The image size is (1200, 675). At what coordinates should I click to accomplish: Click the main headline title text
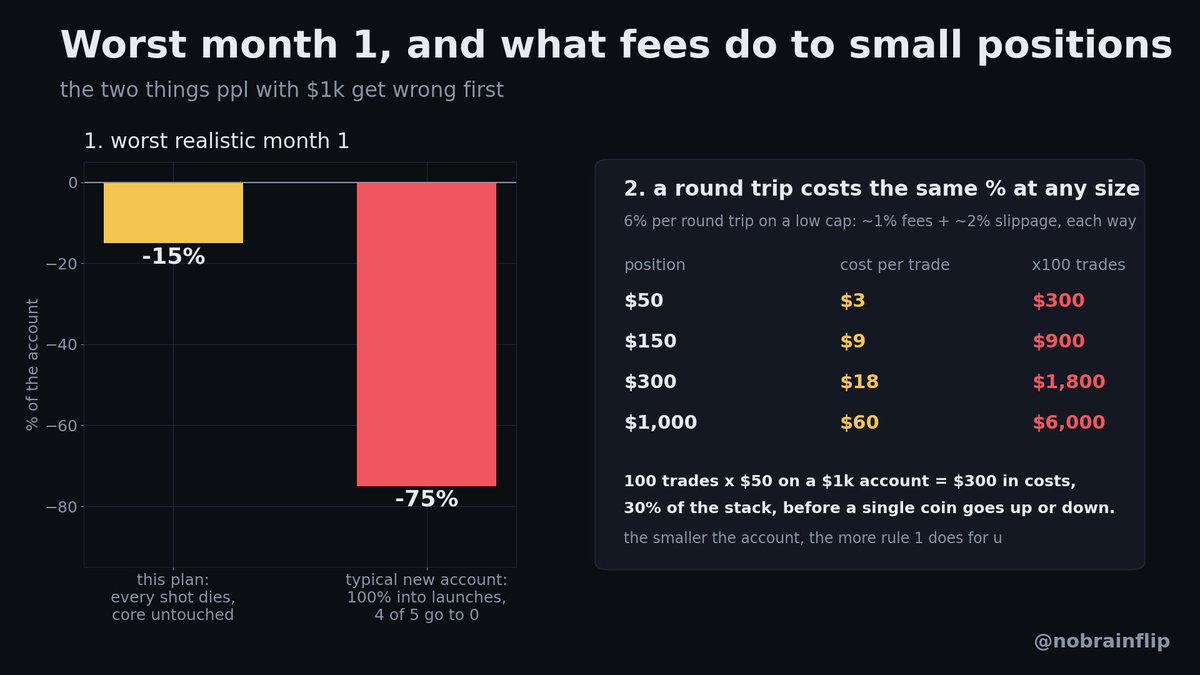616,46
